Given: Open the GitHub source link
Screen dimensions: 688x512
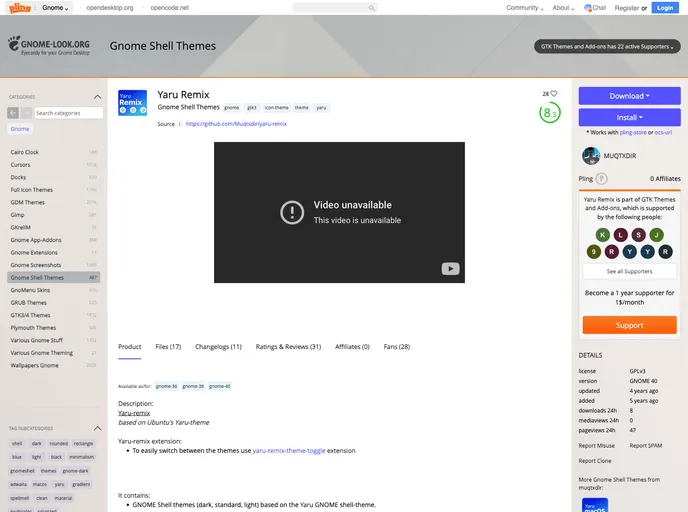Looking at the screenshot, I should (x=236, y=124).
